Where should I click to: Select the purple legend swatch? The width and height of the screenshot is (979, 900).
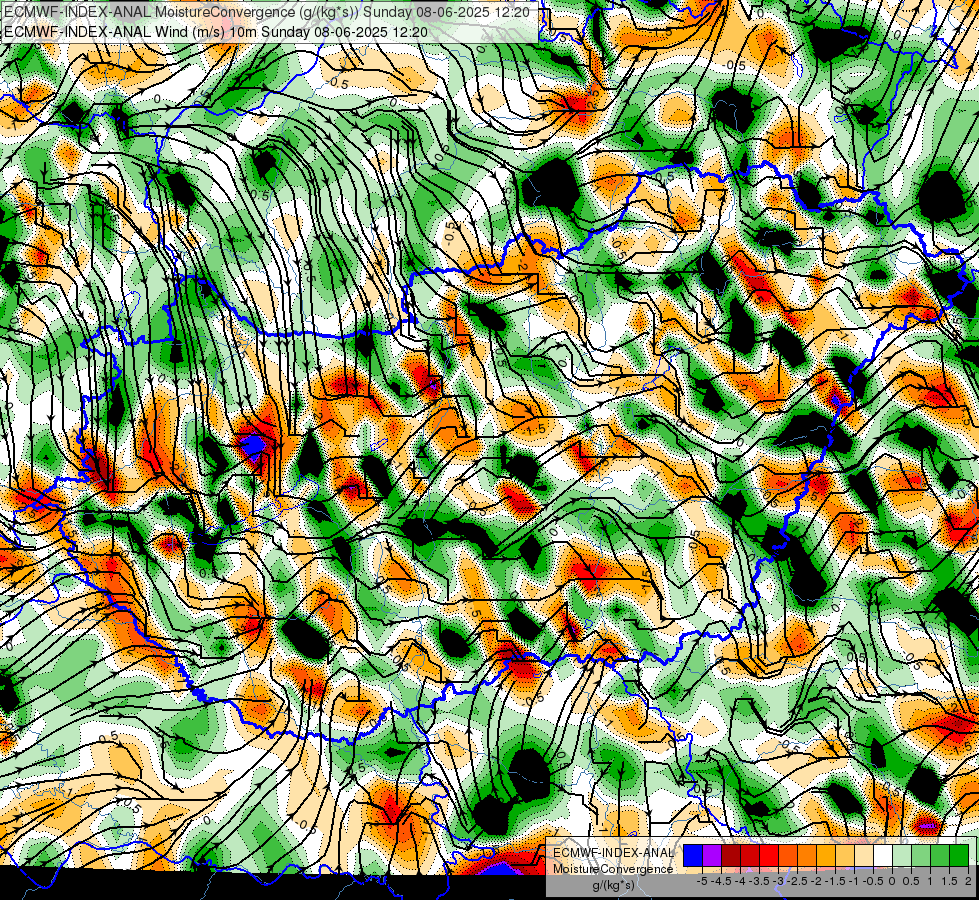pyautogui.click(x=712, y=856)
